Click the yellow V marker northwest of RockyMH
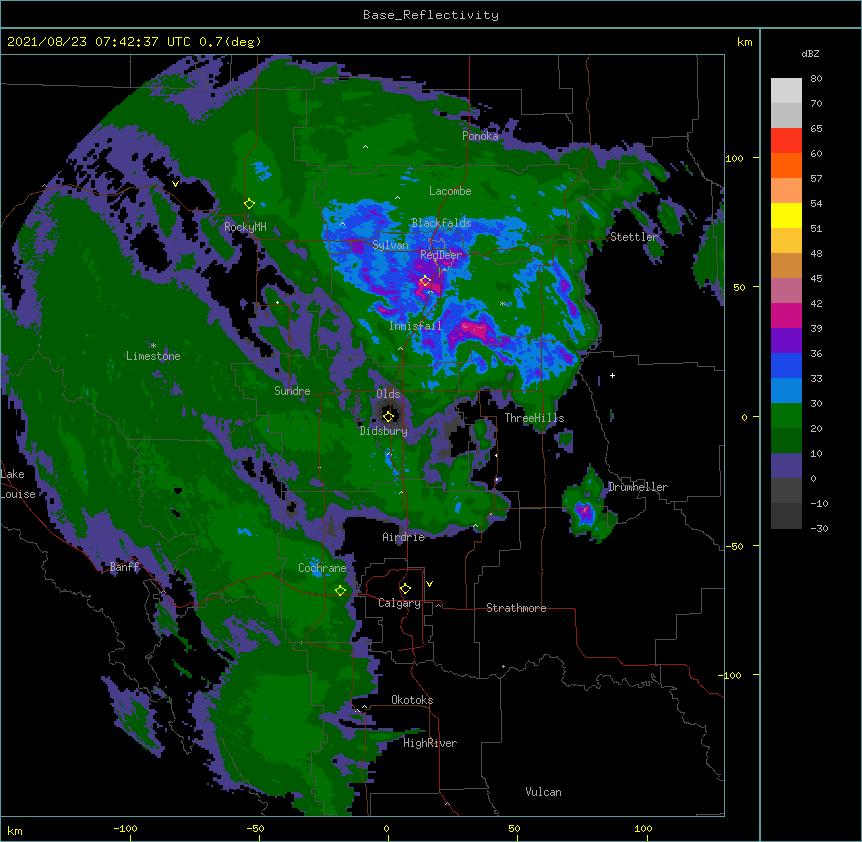862x842 pixels. 175,184
